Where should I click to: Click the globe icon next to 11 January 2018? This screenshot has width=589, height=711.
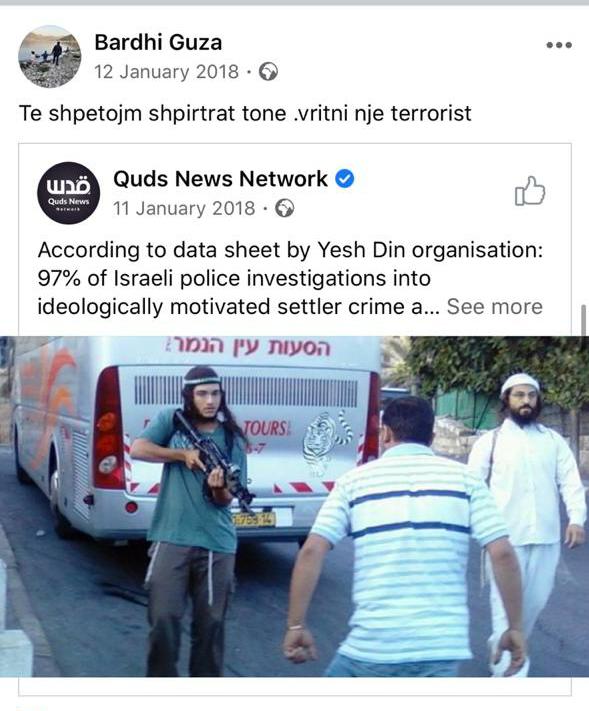pos(285,209)
